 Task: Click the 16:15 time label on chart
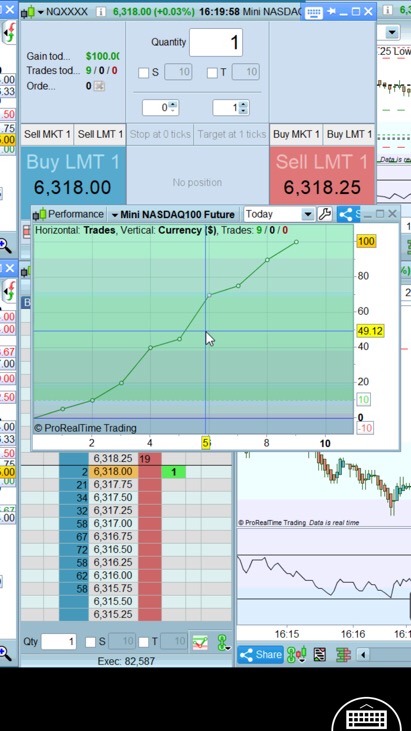tap(287, 634)
